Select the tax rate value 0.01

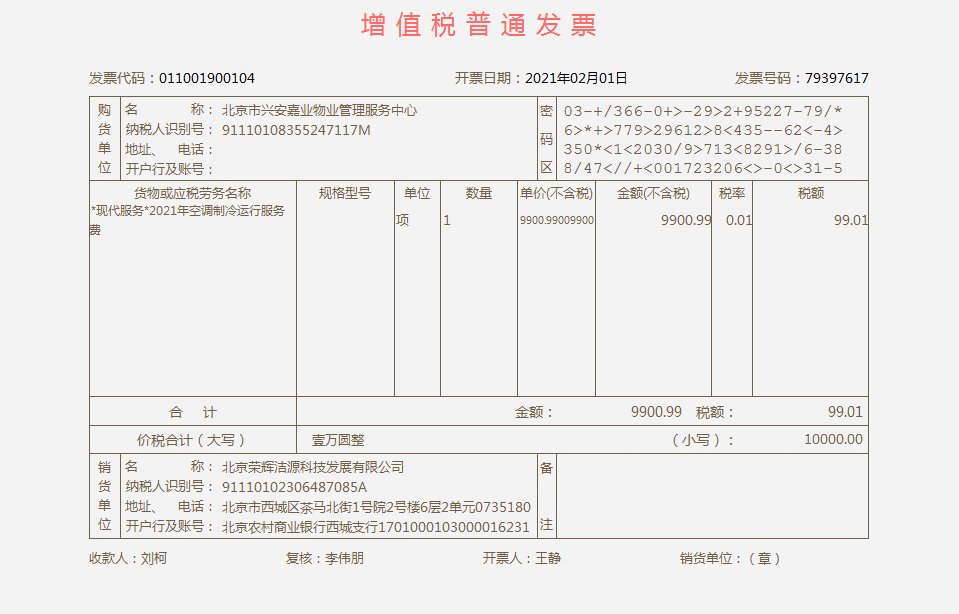click(738, 220)
